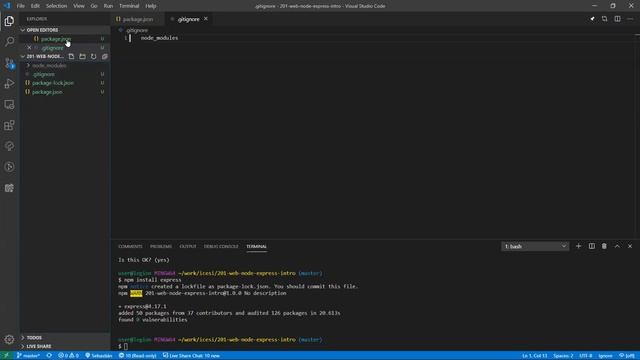Open the Go menu
Screen dimensions: 640x360
(94, 6)
